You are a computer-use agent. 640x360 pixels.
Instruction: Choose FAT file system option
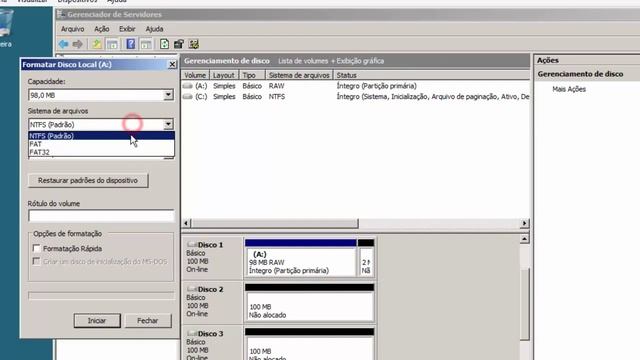click(x=101, y=144)
